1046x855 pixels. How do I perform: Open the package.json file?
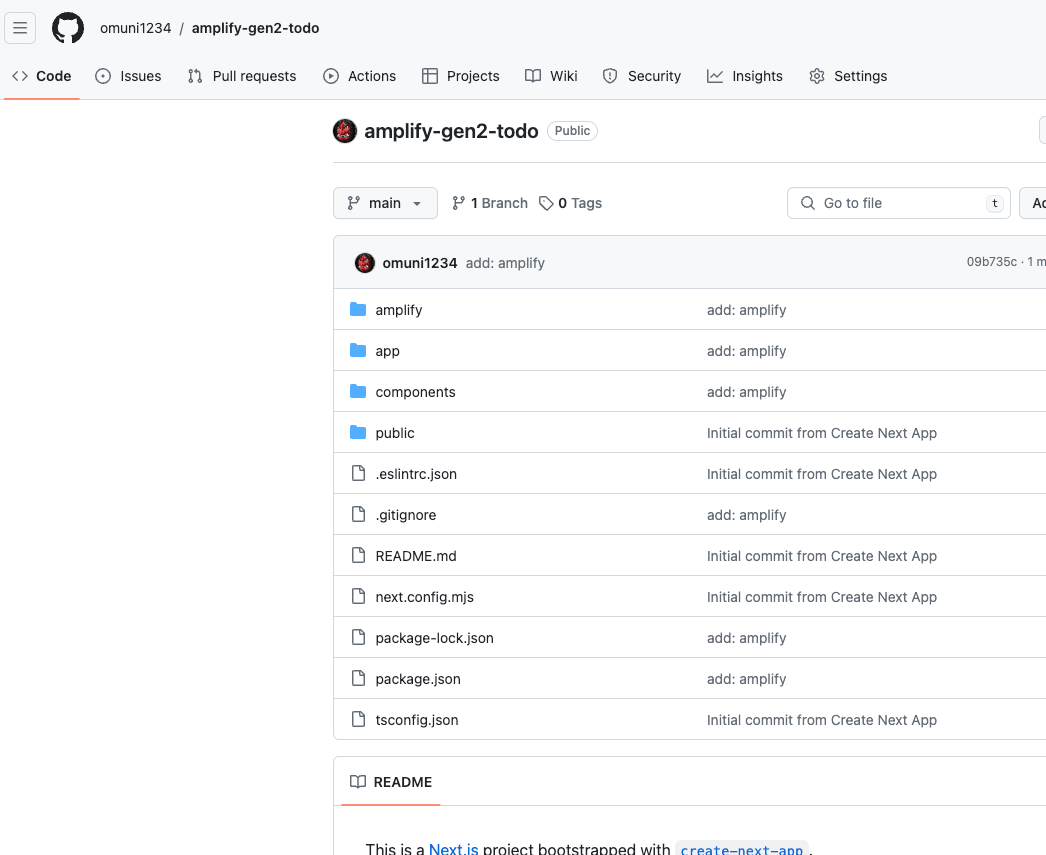point(418,679)
